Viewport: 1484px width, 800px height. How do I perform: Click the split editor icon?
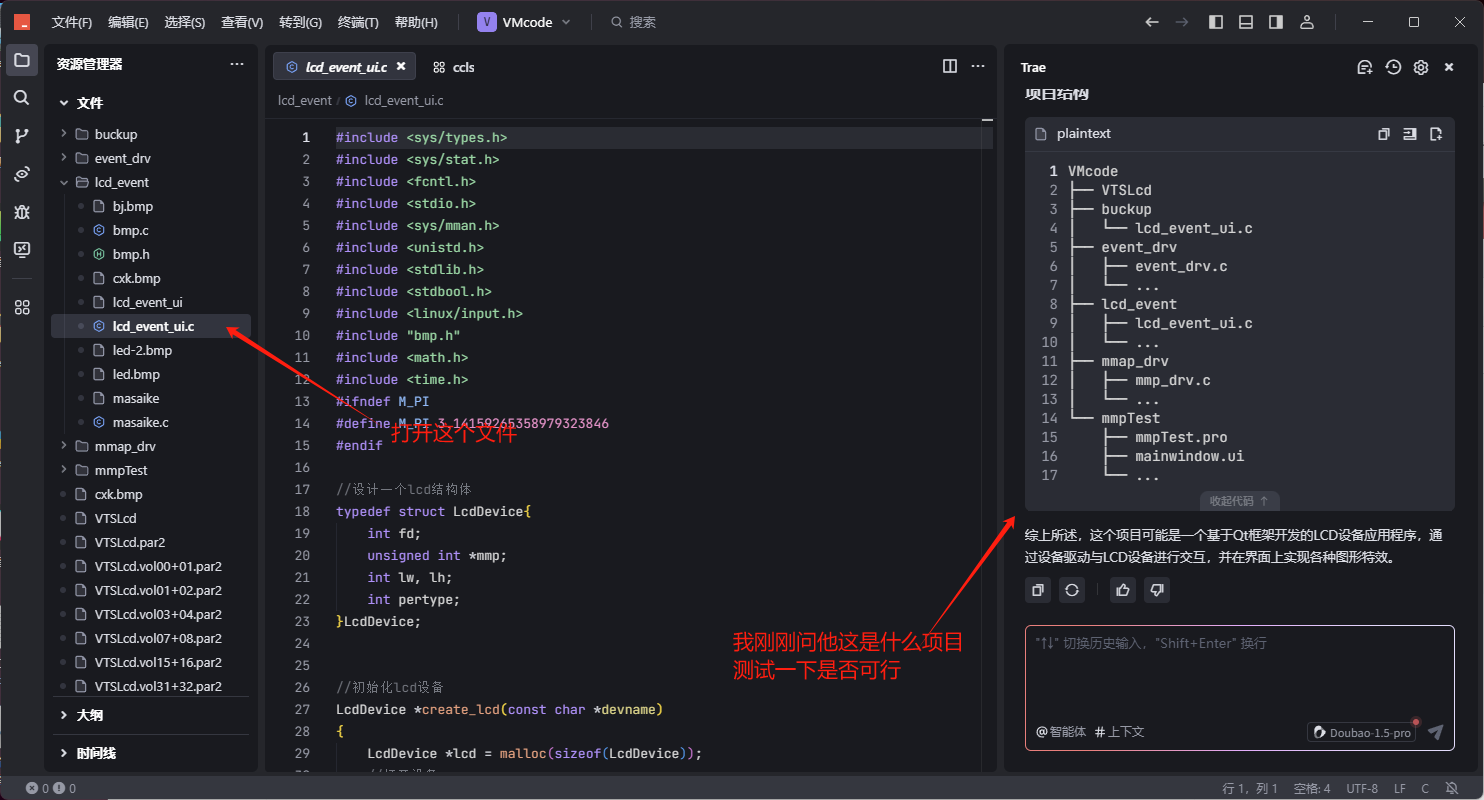[950, 66]
